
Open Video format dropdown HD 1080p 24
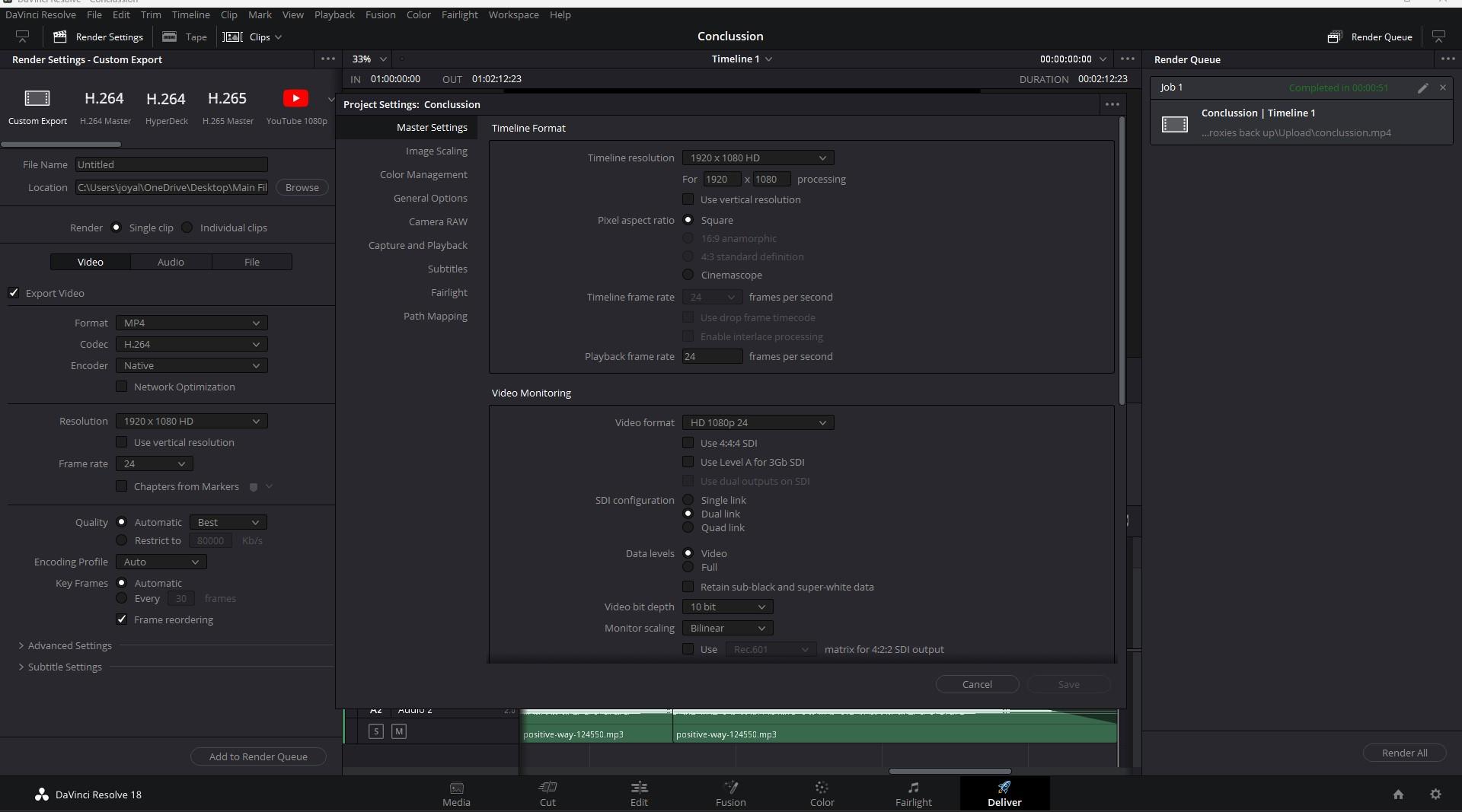(758, 422)
